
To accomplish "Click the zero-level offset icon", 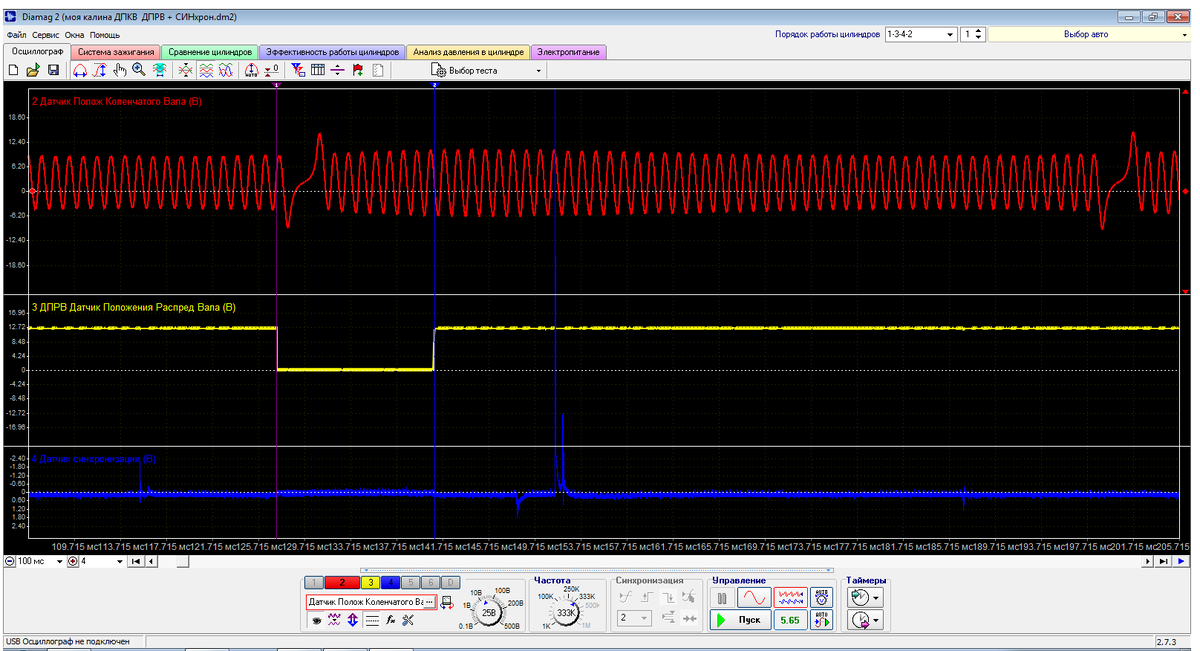I will click(x=271, y=70).
